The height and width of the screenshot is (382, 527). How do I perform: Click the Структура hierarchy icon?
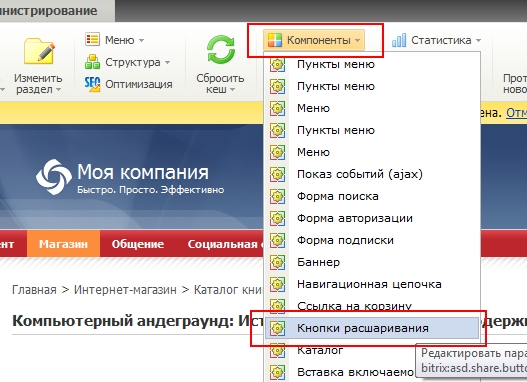click(x=92, y=62)
